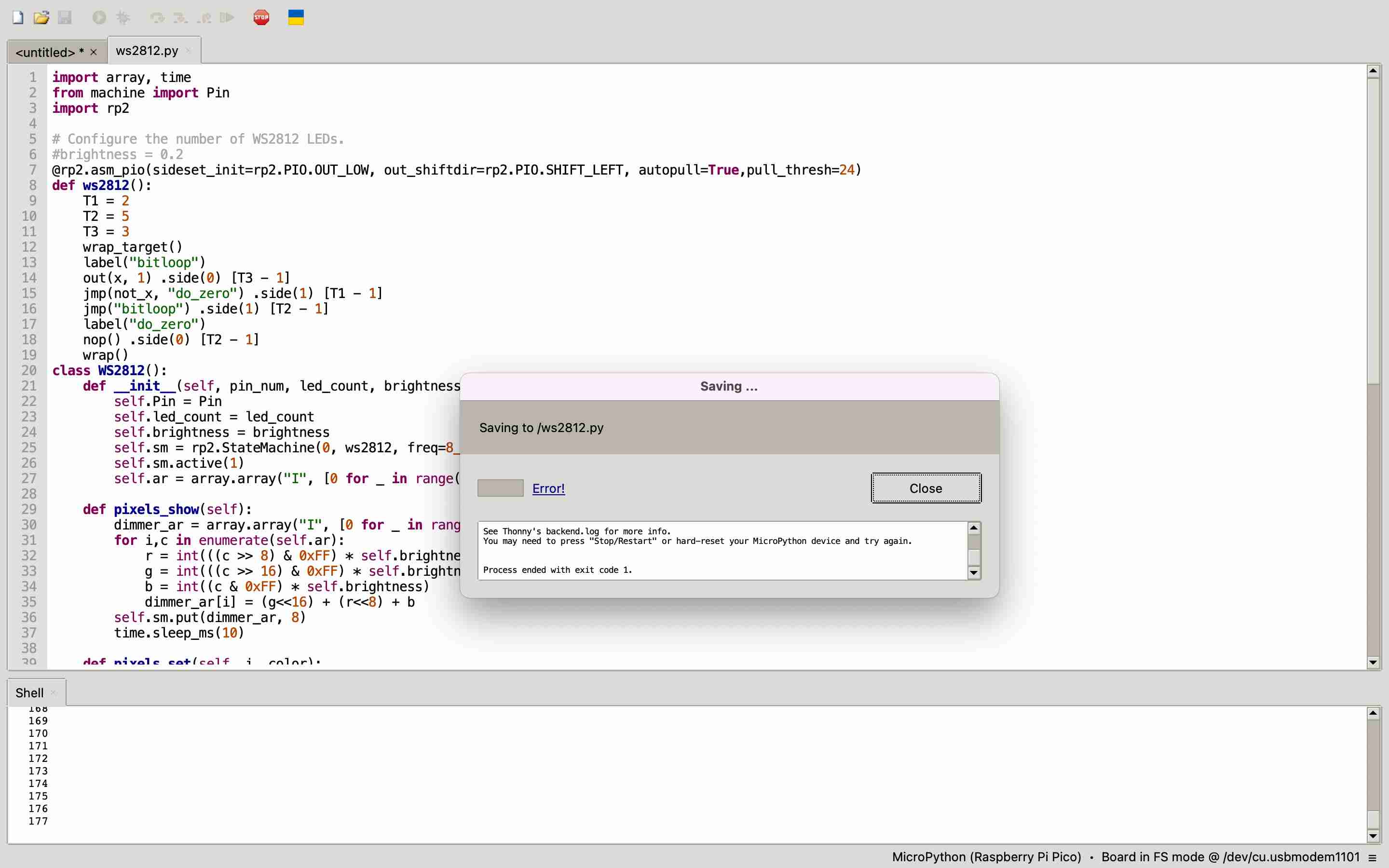Click MicroPython (Raspberry Pi Pico) status text
The image size is (1389, 868).
point(986,857)
